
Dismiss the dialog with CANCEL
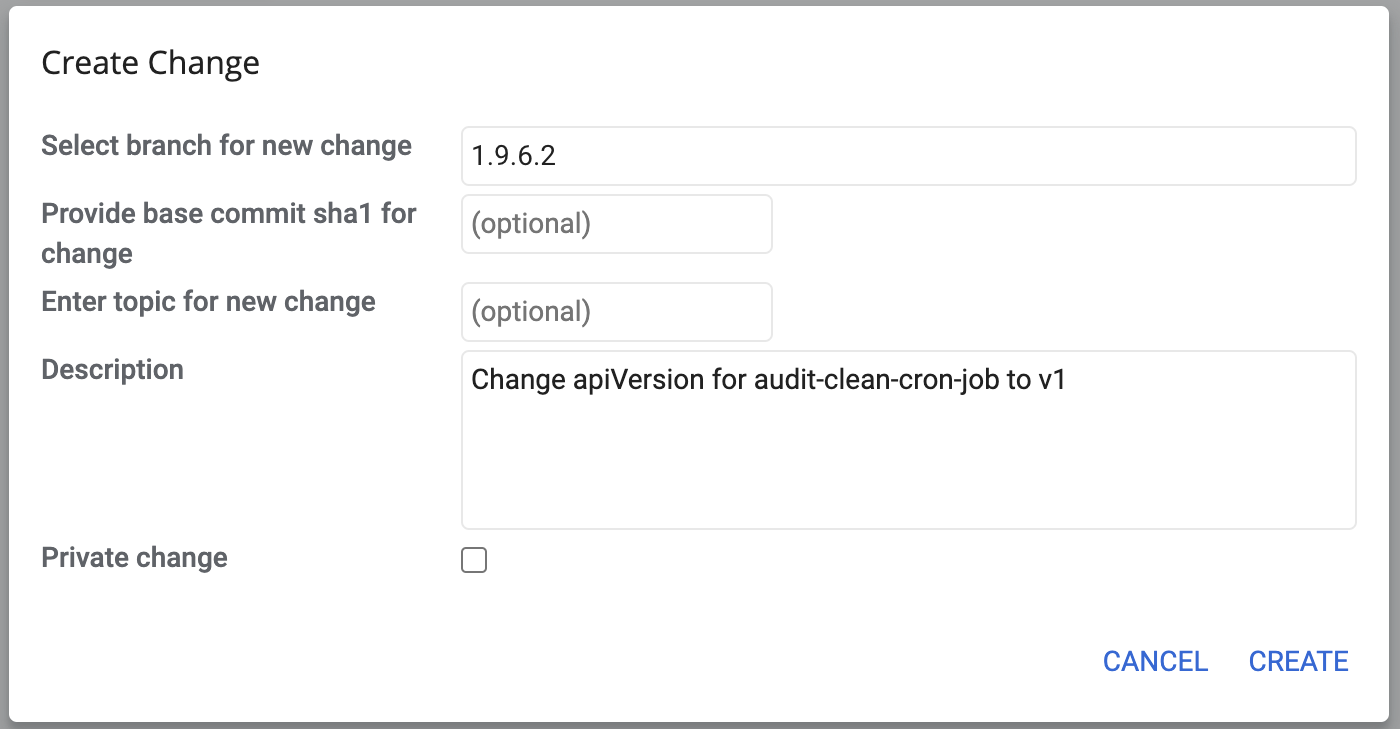[1155, 661]
